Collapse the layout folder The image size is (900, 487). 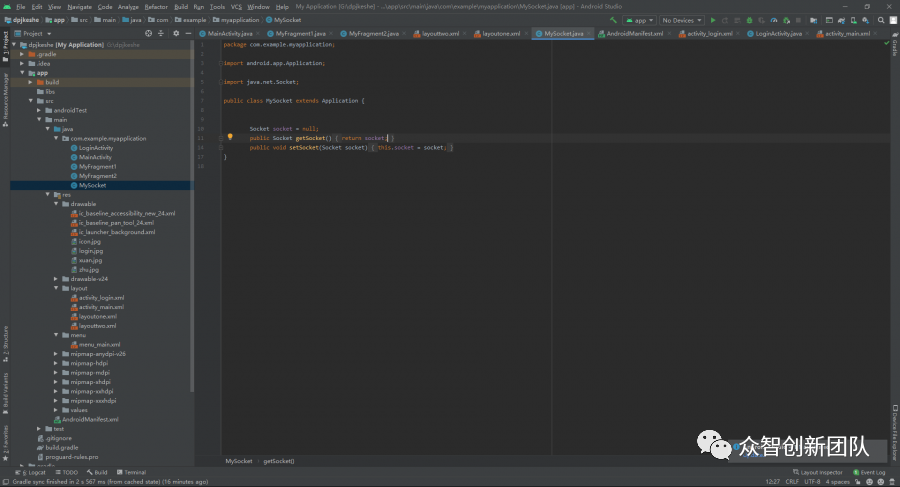coord(56,288)
